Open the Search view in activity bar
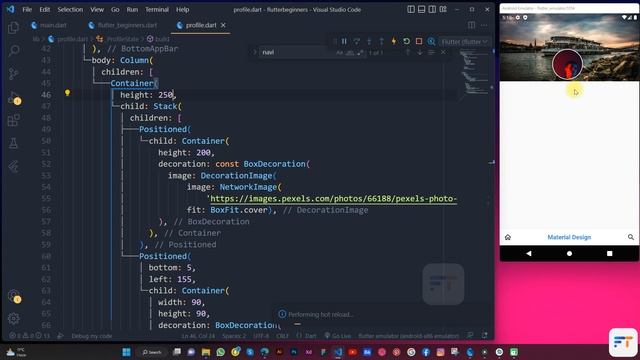 click(13, 51)
